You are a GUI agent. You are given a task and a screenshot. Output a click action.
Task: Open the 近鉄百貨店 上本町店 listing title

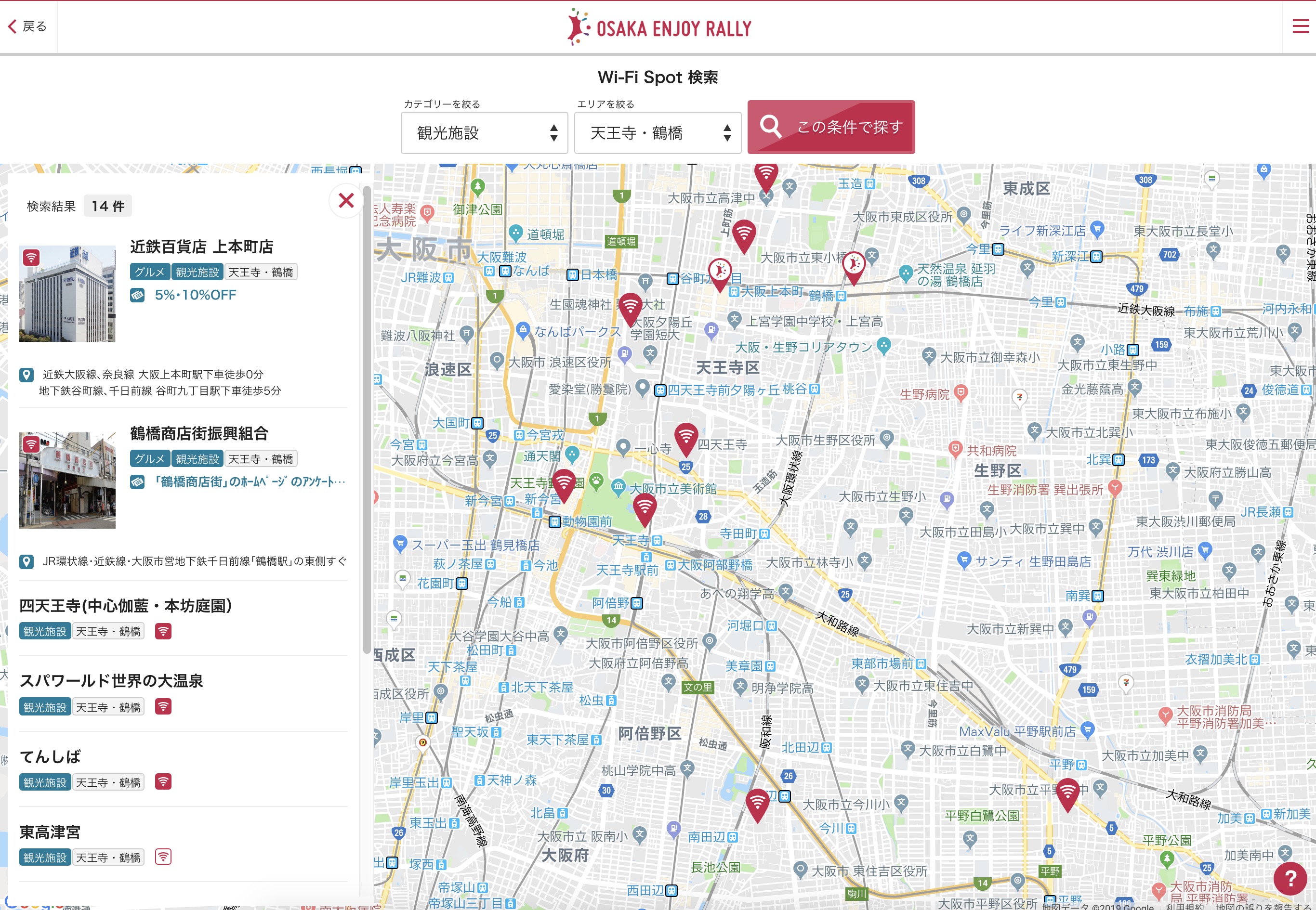click(201, 247)
